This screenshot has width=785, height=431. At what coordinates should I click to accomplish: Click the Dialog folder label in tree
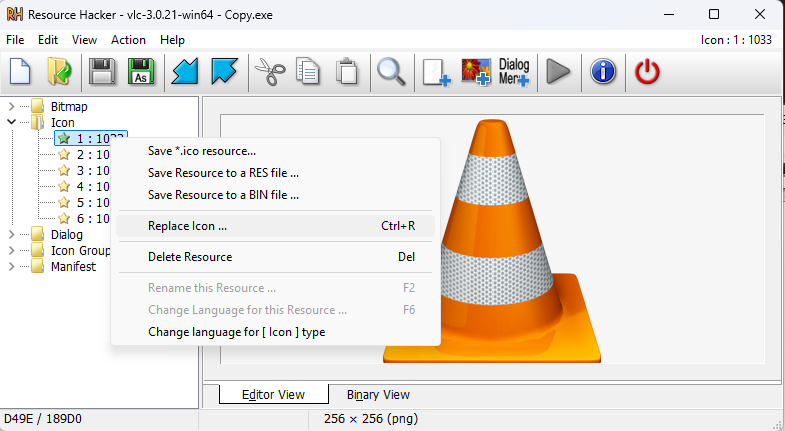[67, 234]
